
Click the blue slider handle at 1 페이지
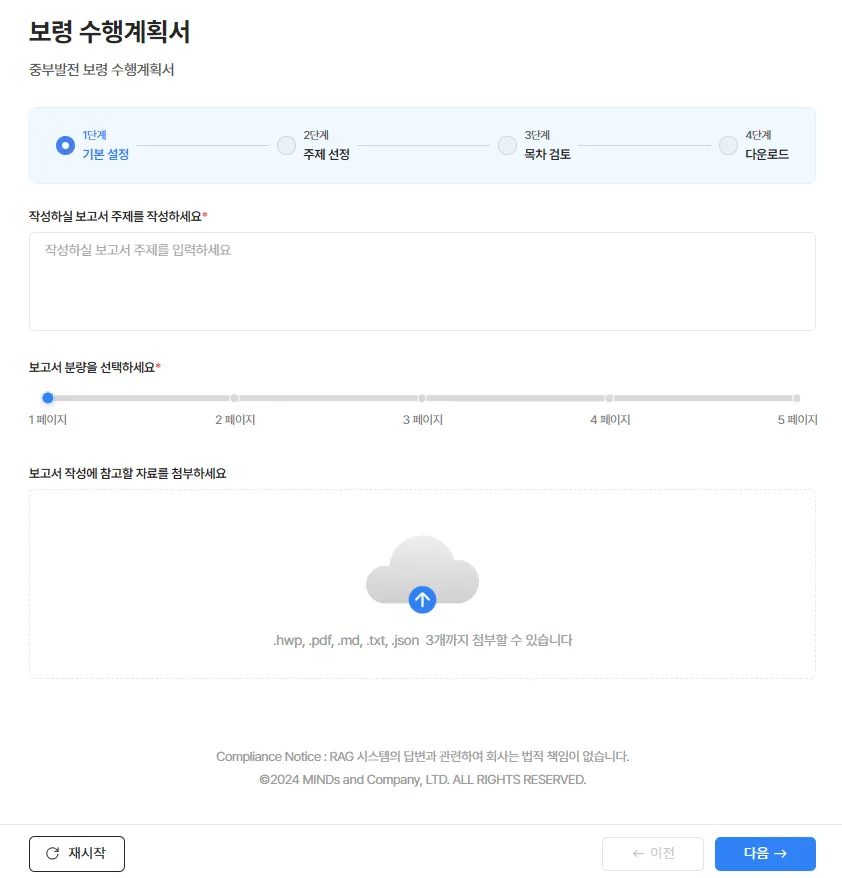click(48, 398)
